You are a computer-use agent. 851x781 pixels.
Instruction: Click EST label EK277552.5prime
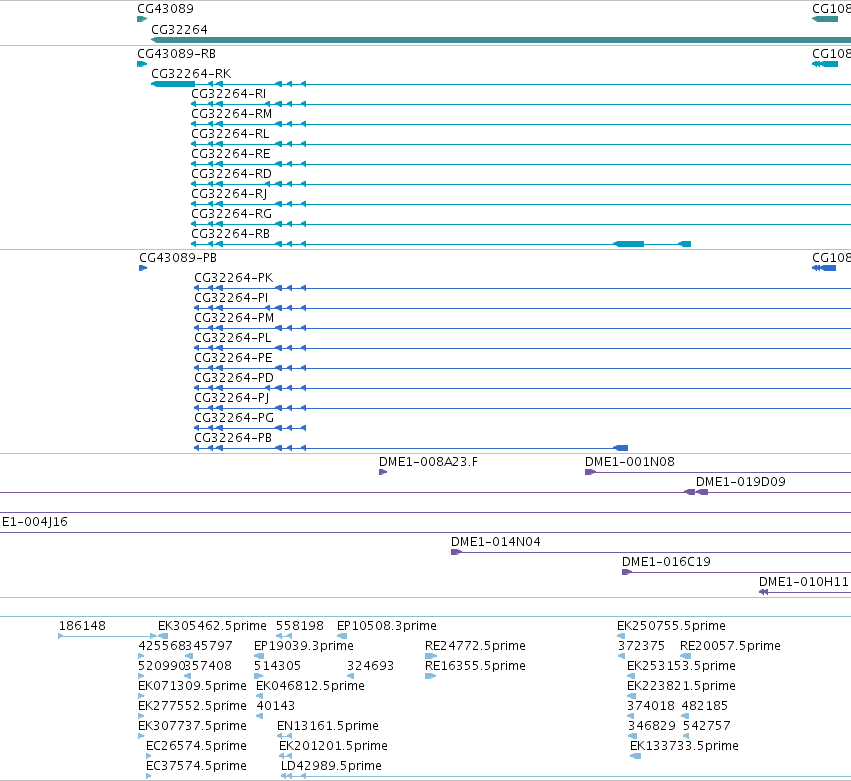click(x=193, y=706)
